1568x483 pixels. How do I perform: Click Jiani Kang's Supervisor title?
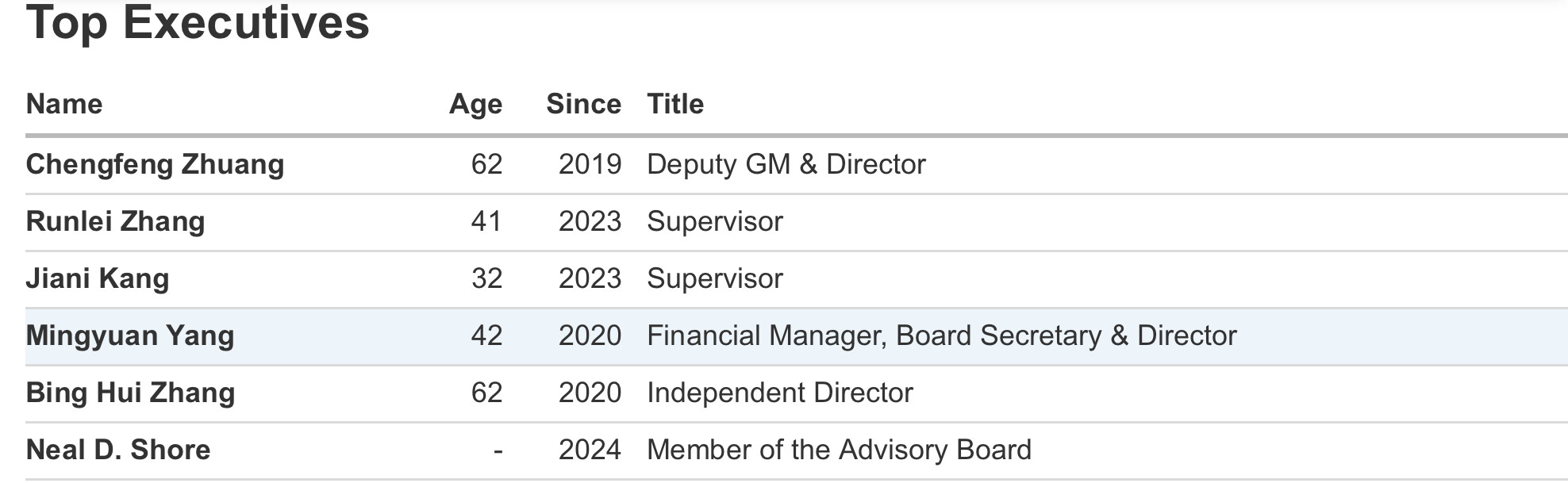coord(714,278)
